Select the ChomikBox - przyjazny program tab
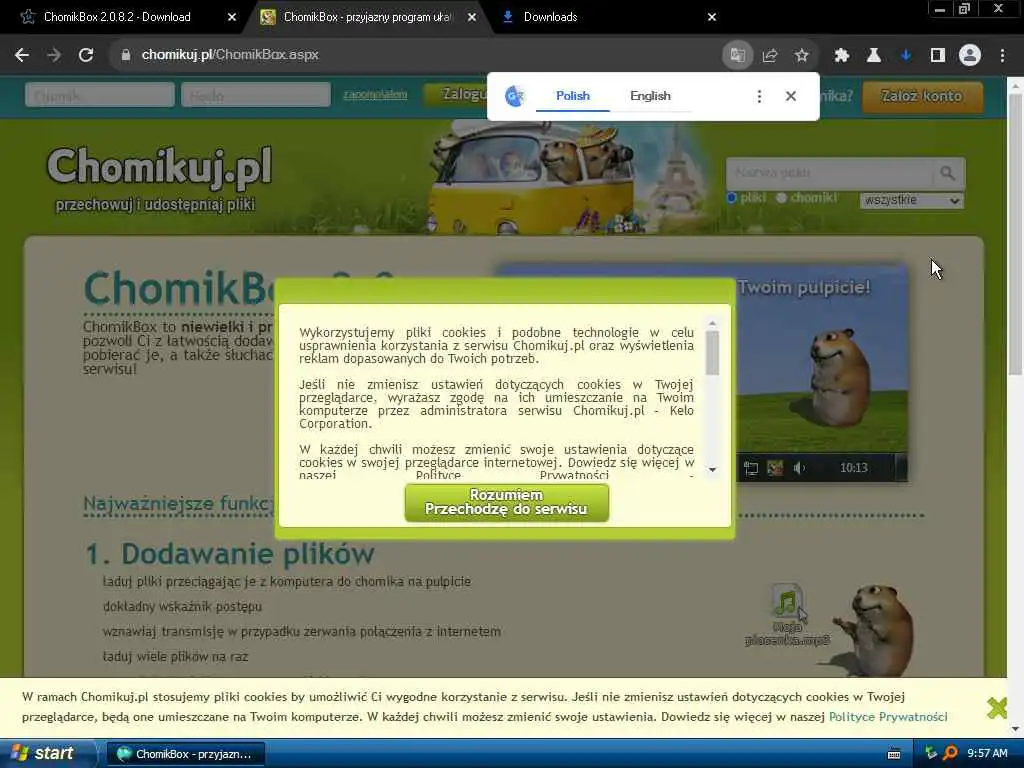 click(368, 17)
